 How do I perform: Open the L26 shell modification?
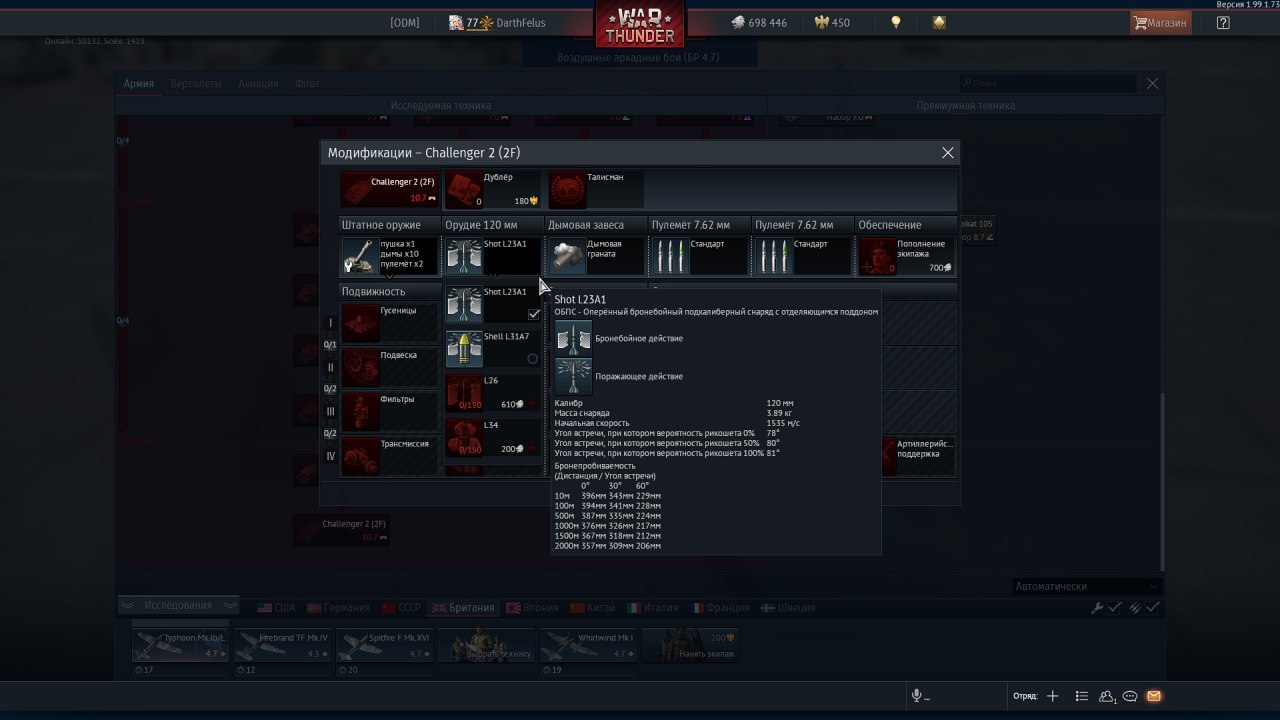(493, 393)
